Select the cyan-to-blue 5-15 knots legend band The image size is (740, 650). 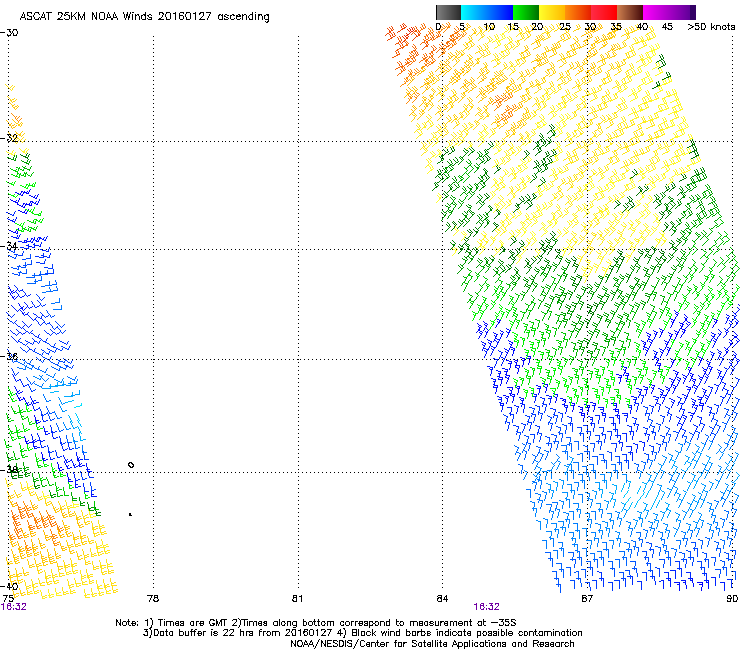point(487,12)
